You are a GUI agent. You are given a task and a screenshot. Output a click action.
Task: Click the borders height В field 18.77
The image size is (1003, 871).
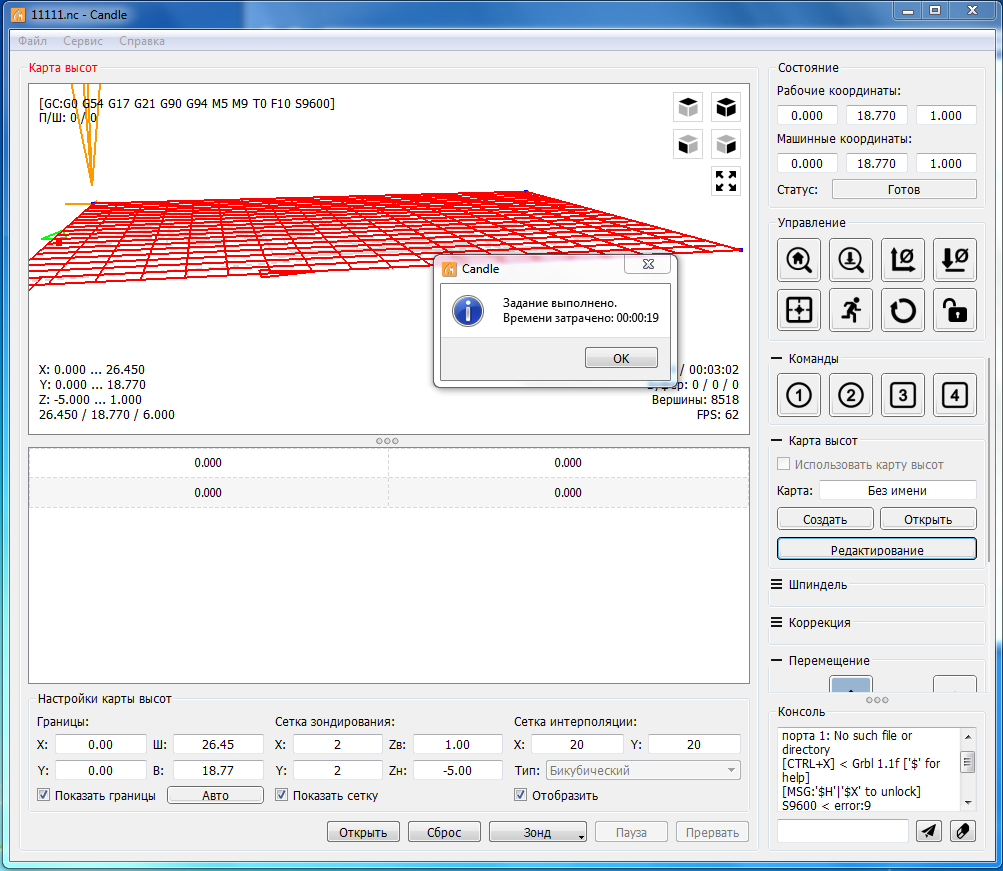(218, 770)
